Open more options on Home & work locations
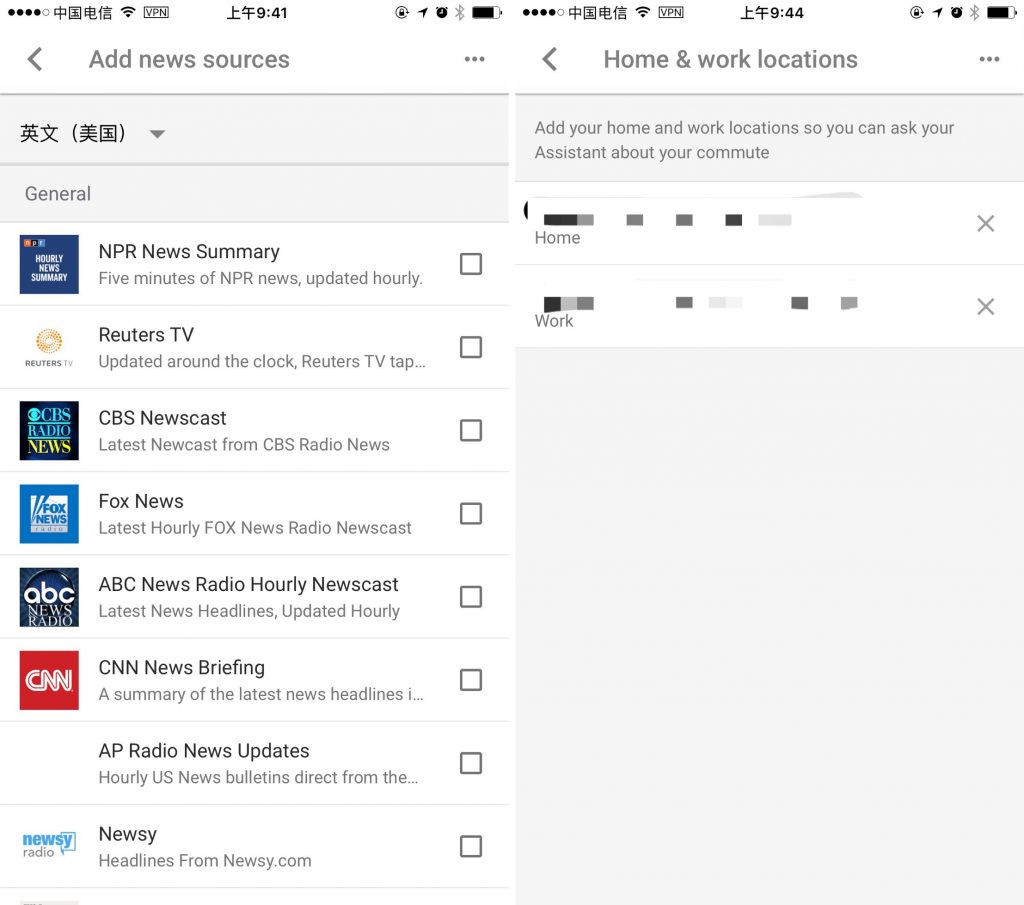The image size is (1024, 905). 989,60
